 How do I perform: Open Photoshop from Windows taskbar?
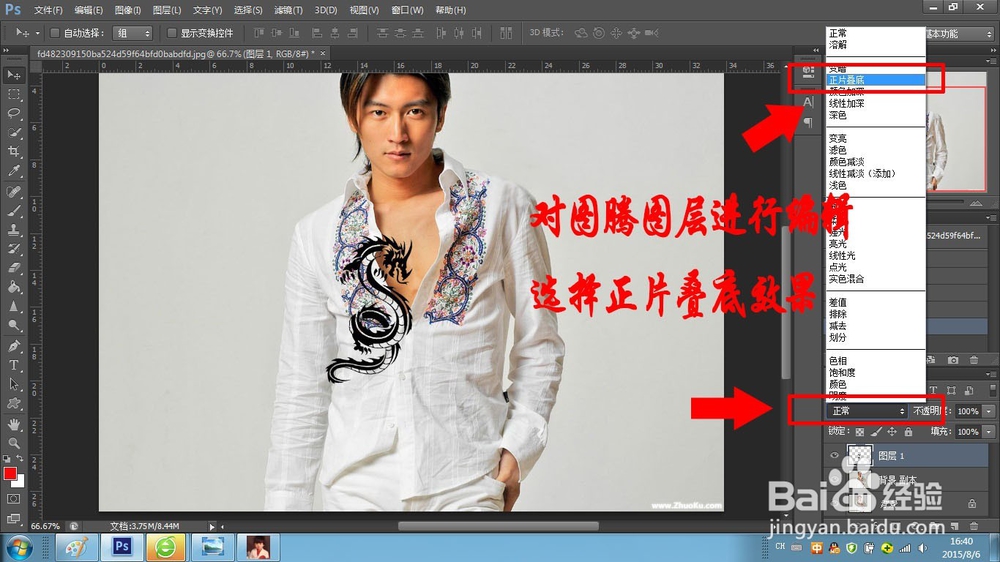click(x=122, y=547)
